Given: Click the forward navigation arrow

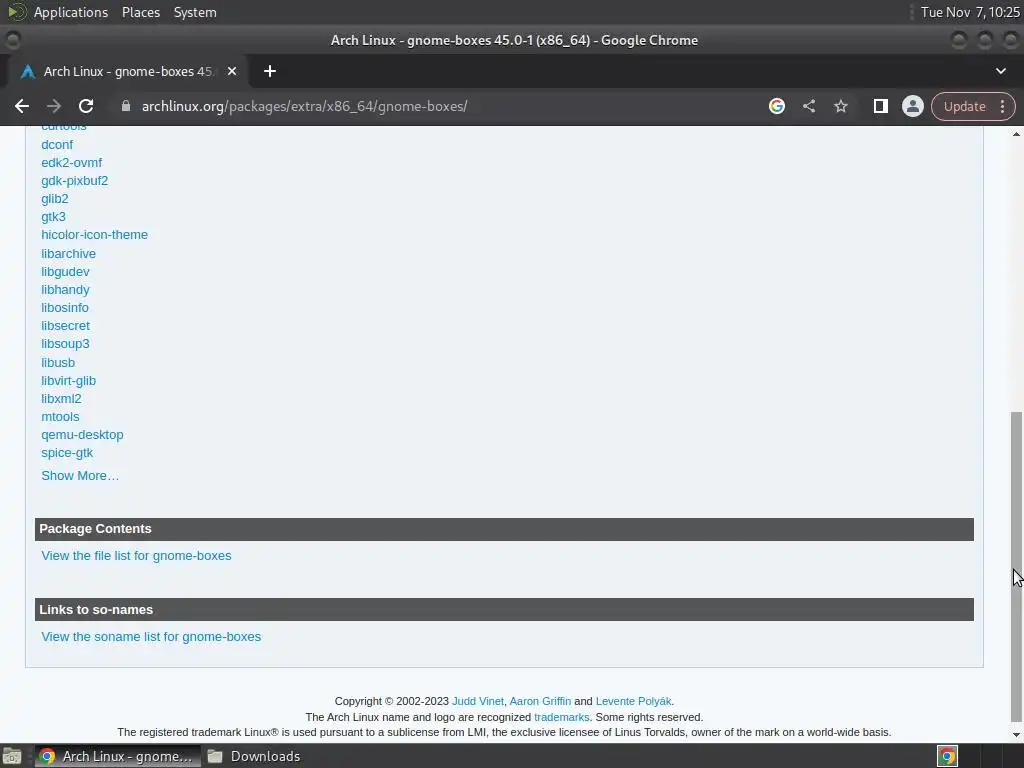Looking at the screenshot, I should click(54, 106).
